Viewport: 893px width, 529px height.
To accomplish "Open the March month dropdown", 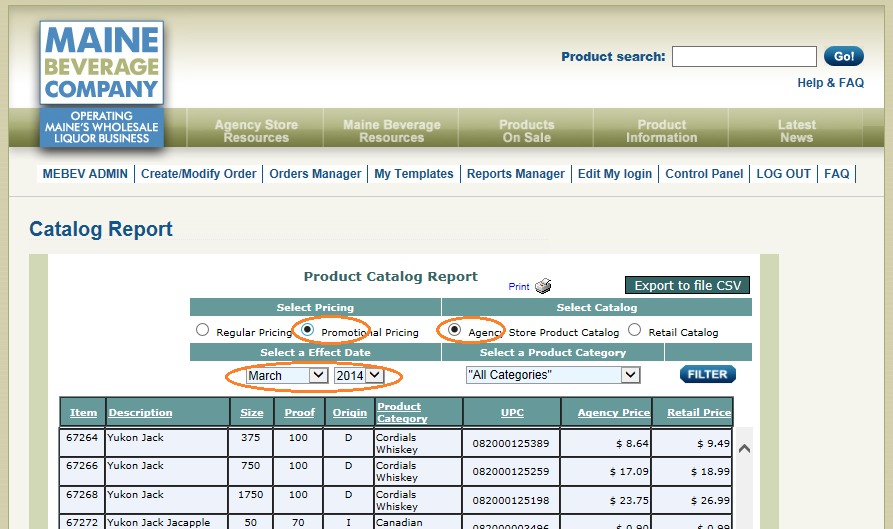I will pyautogui.click(x=287, y=375).
